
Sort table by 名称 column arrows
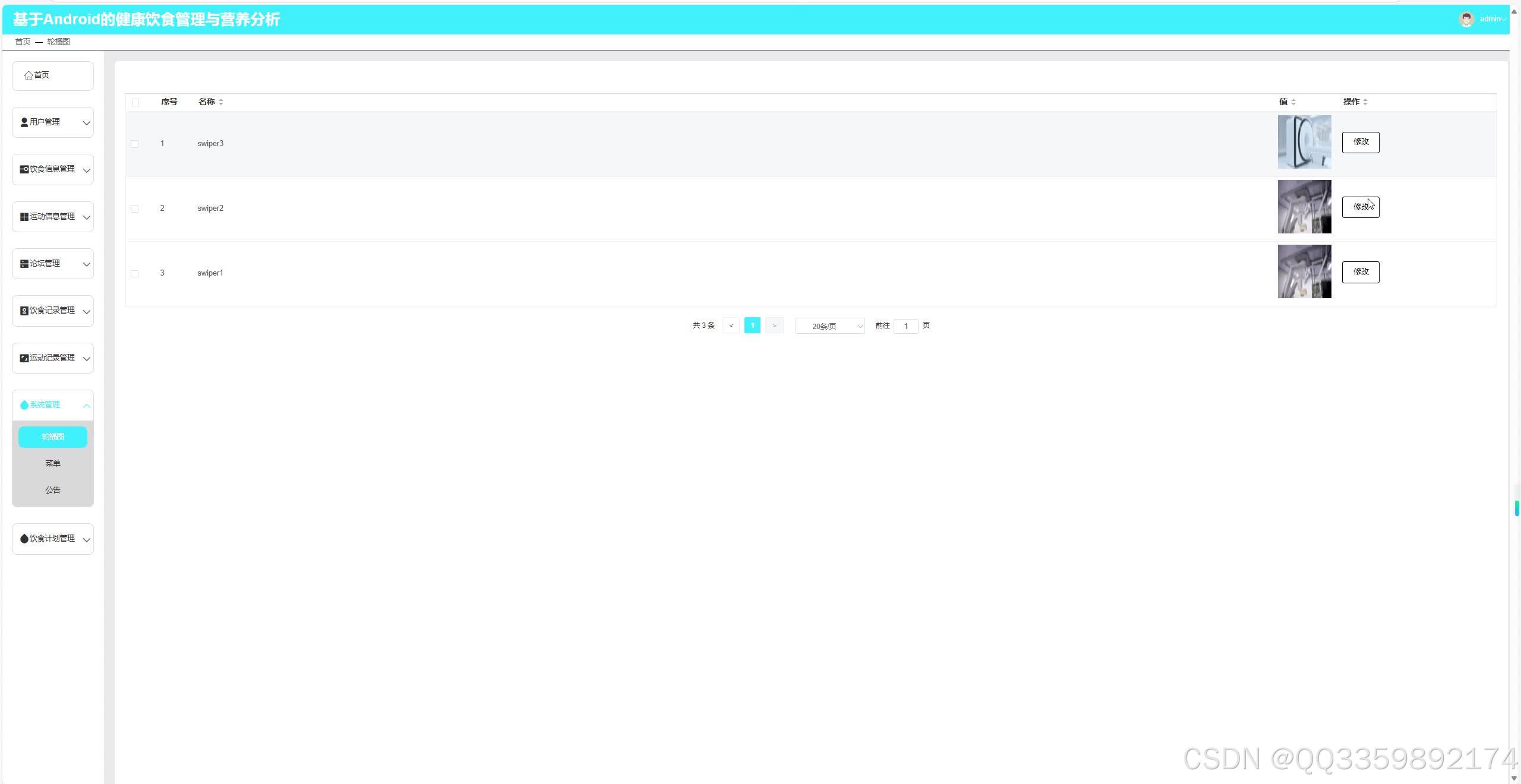tap(221, 102)
